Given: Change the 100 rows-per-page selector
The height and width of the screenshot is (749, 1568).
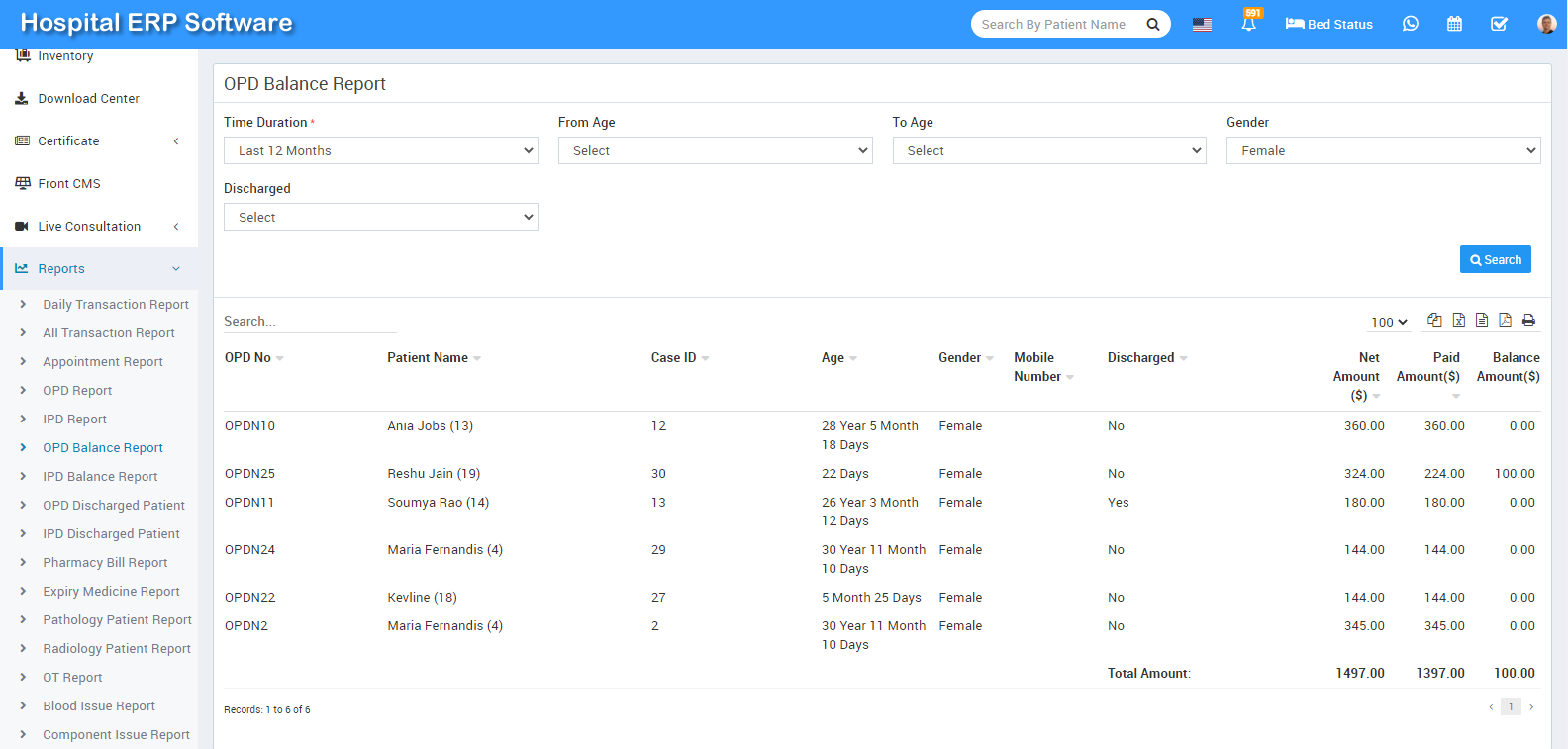Looking at the screenshot, I should pyautogui.click(x=1389, y=322).
